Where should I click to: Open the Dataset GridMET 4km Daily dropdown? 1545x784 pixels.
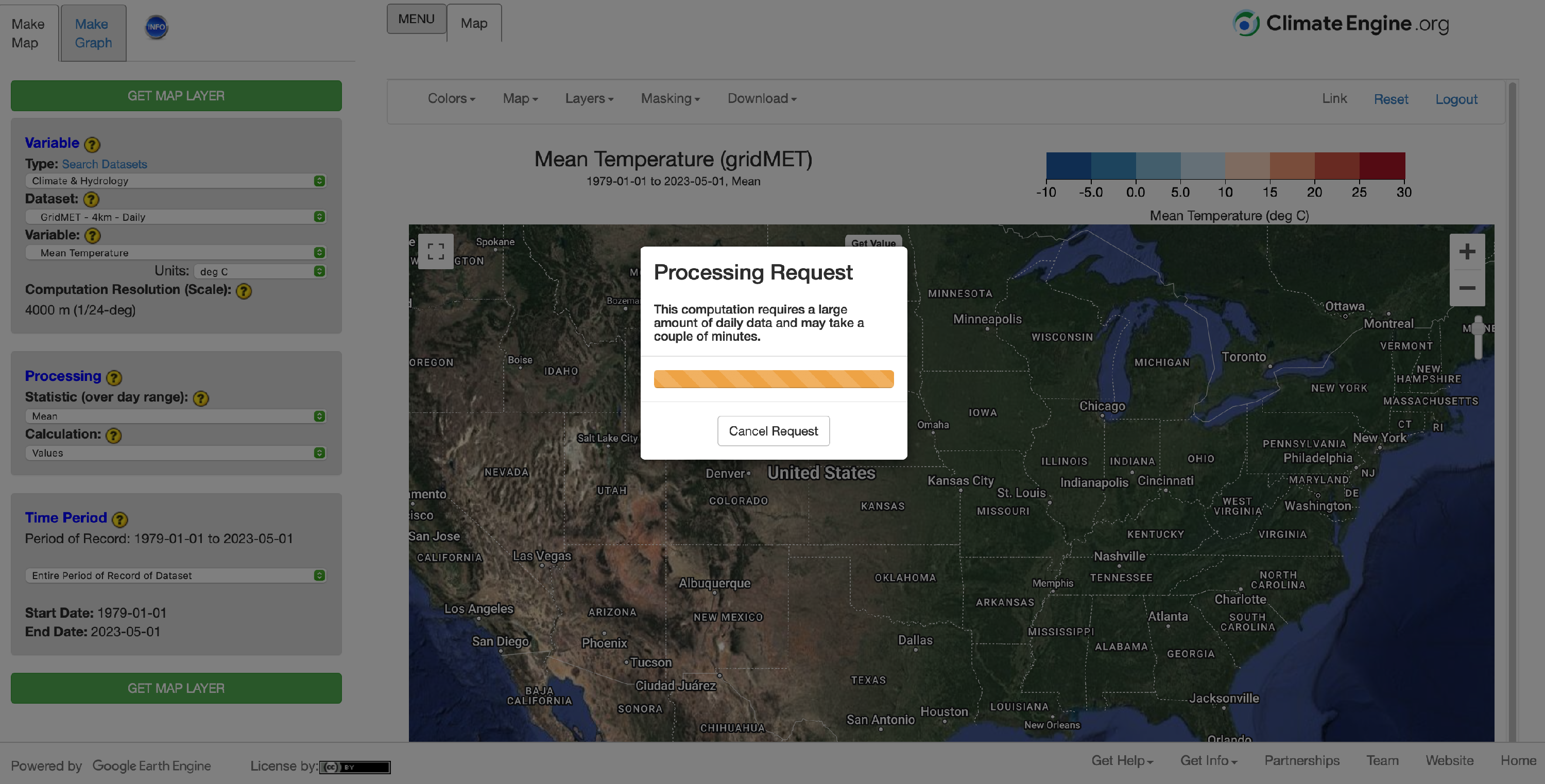pos(175,217)
